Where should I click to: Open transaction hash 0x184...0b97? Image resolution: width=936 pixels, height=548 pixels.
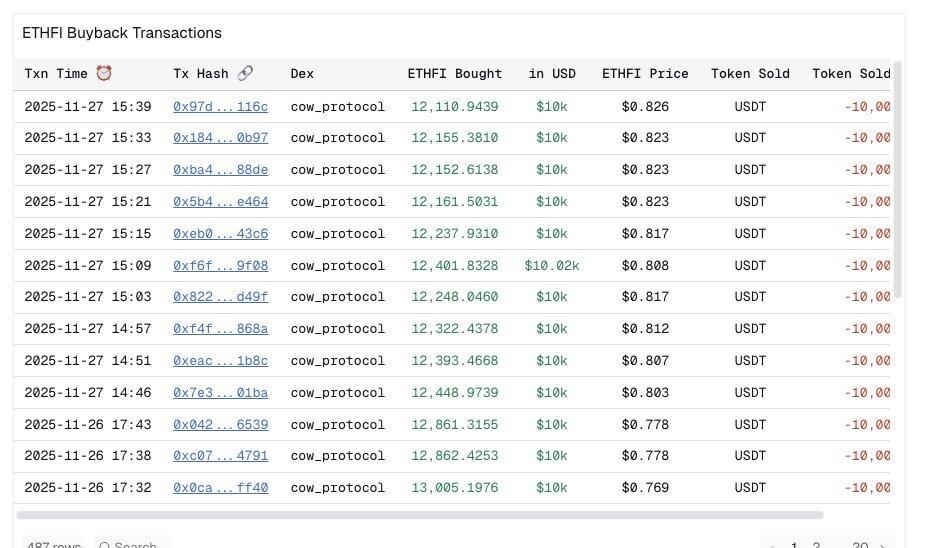tap(220, 138)
